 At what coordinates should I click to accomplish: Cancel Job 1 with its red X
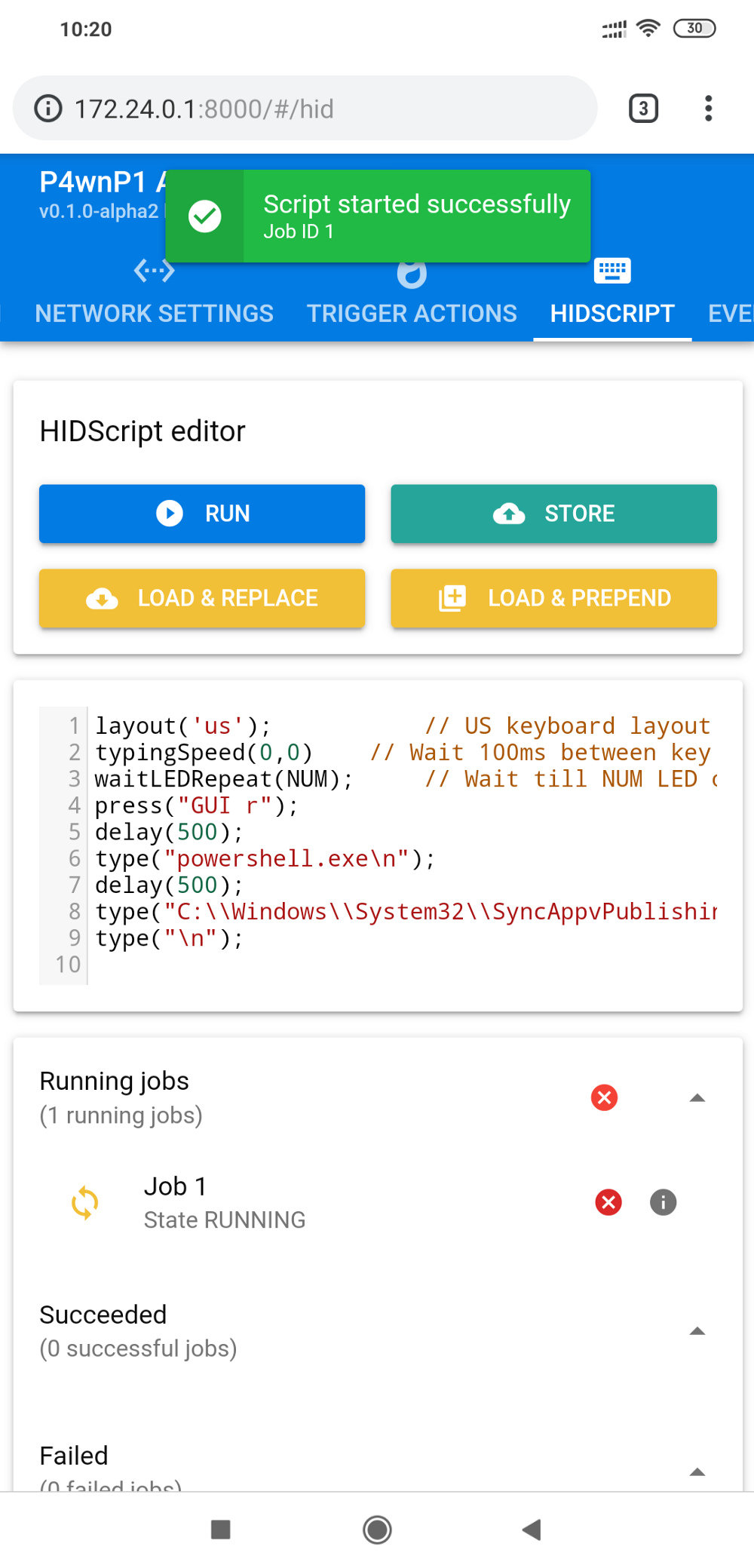coord(608,1202)
